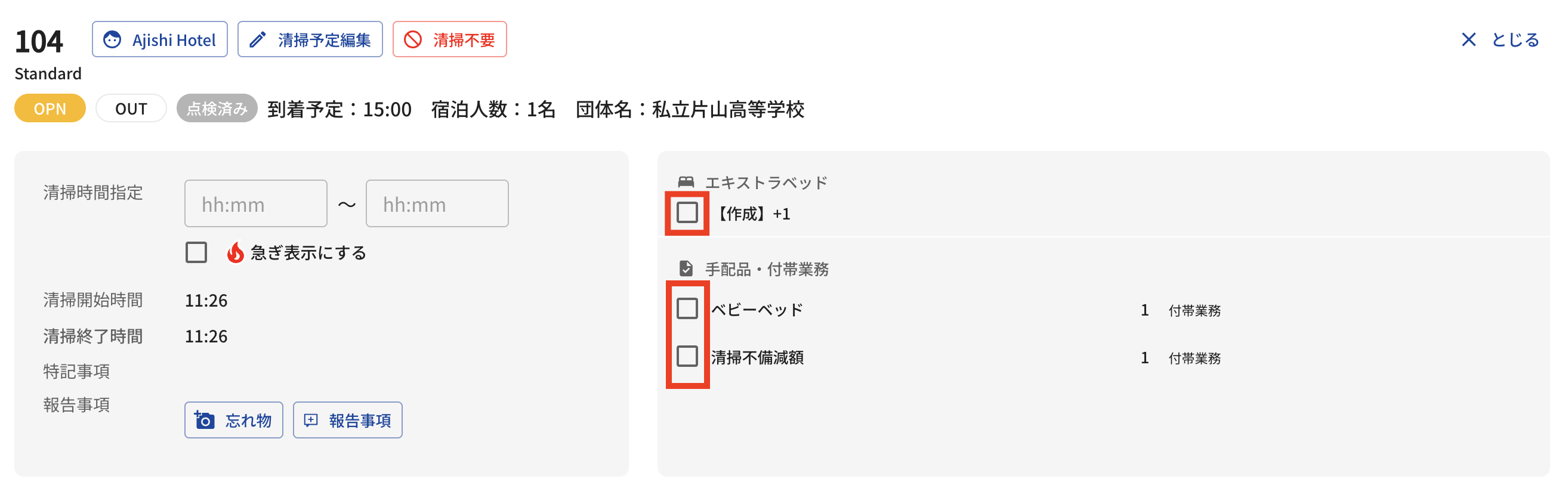This screenshot has height=482, width=1568.
Task: Select the OUT status badge
Action: tap(131, 109)
